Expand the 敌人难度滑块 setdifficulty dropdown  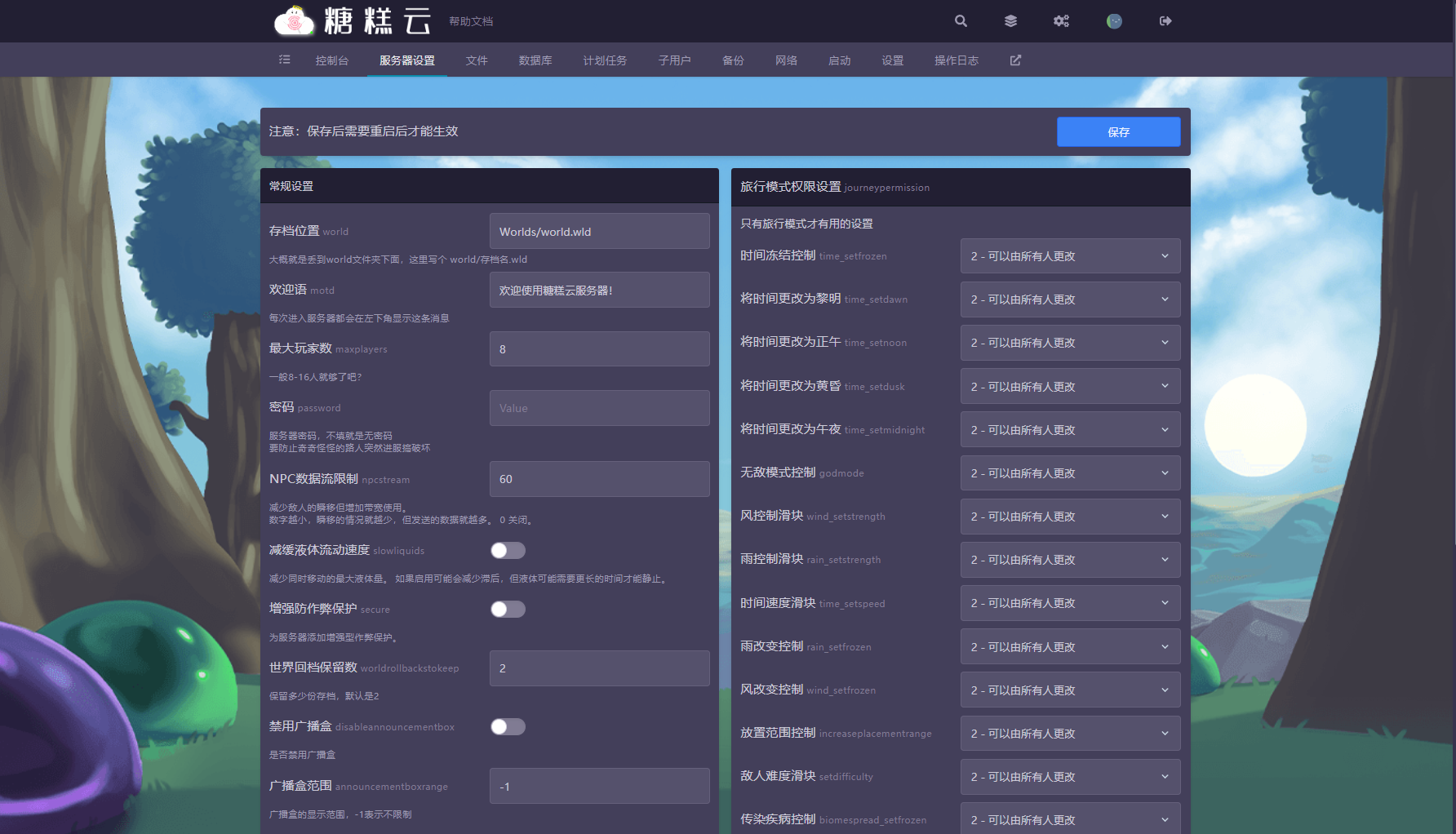pos(1070,777)
